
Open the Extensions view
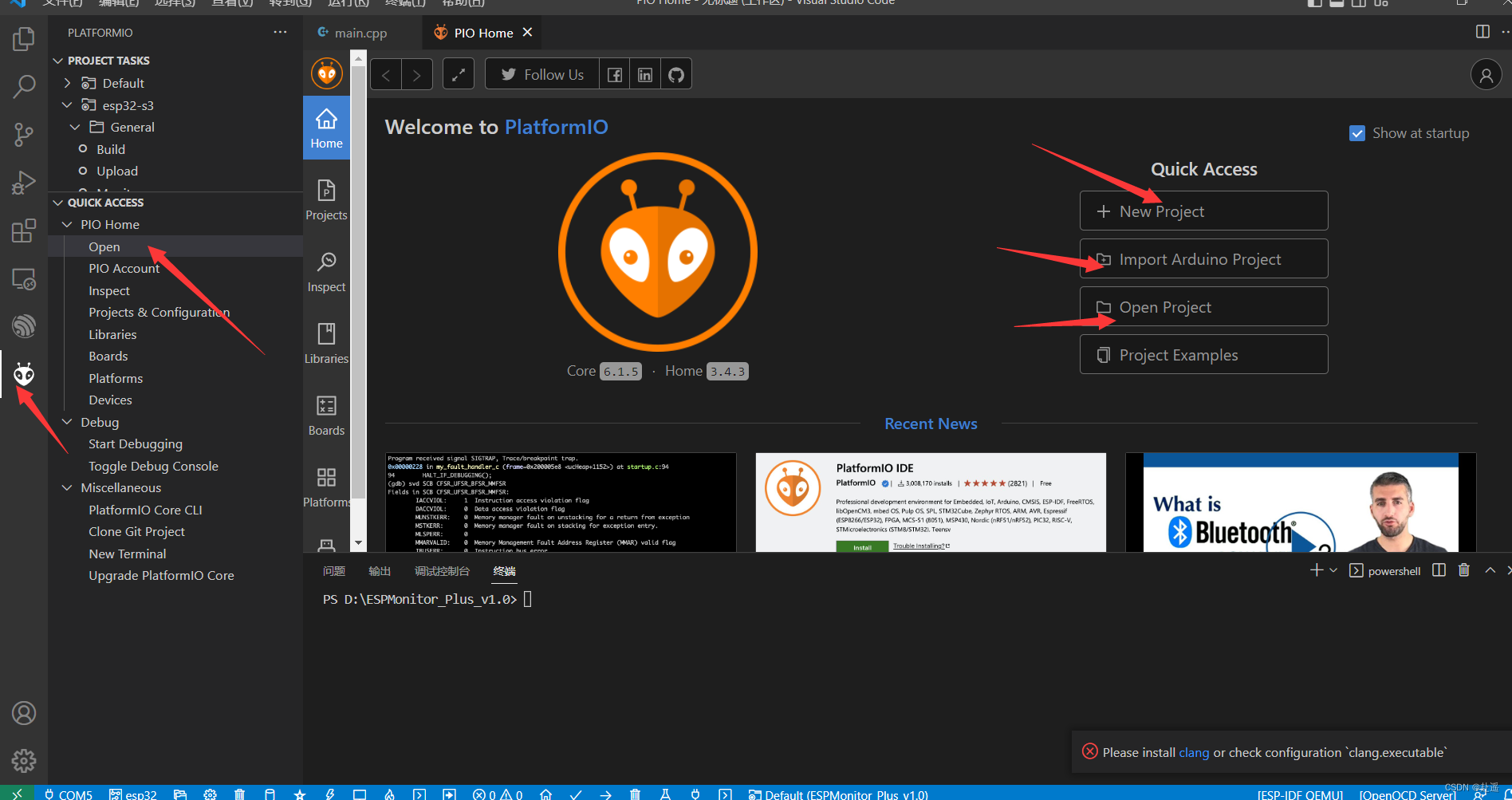(24, 231)
